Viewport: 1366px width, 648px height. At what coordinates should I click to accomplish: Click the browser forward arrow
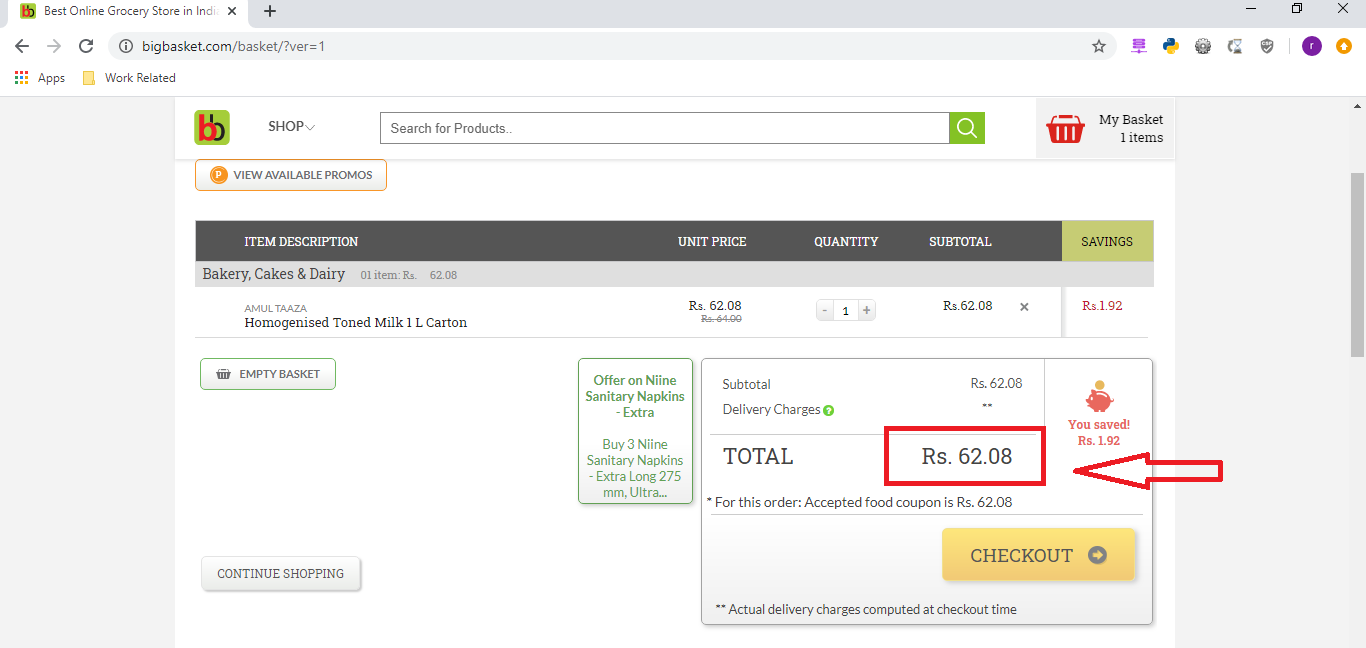pyautogui.click(x=54, y=46)
